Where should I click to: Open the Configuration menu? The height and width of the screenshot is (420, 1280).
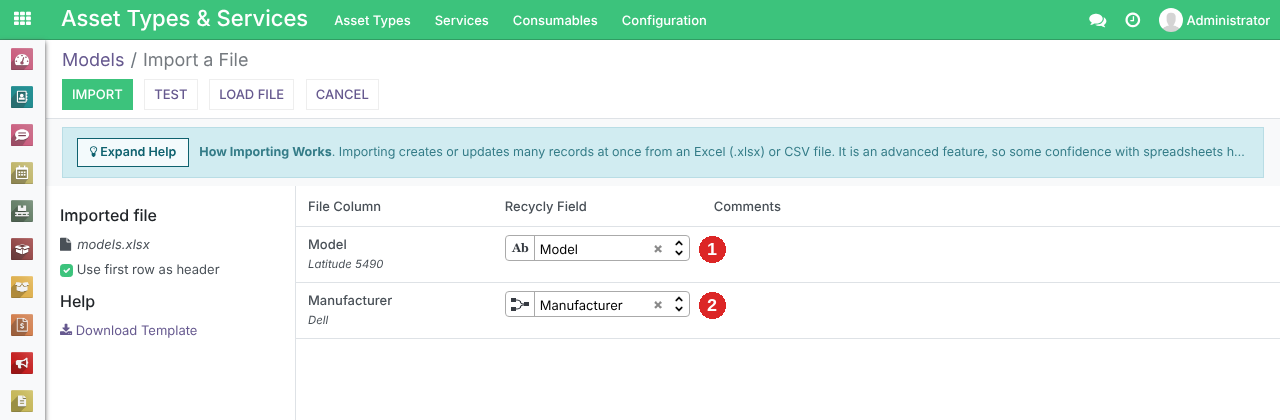(x=664, y=20)
